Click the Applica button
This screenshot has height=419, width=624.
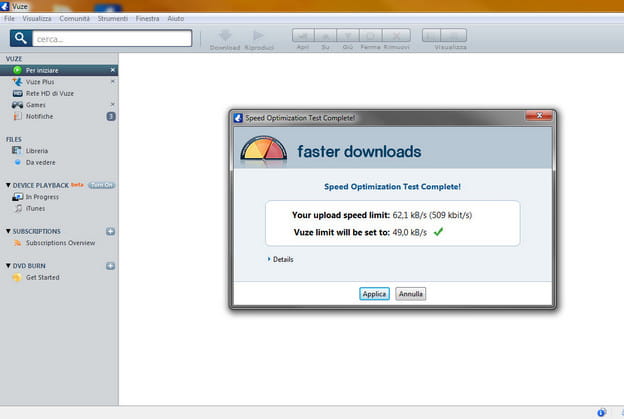374,294
